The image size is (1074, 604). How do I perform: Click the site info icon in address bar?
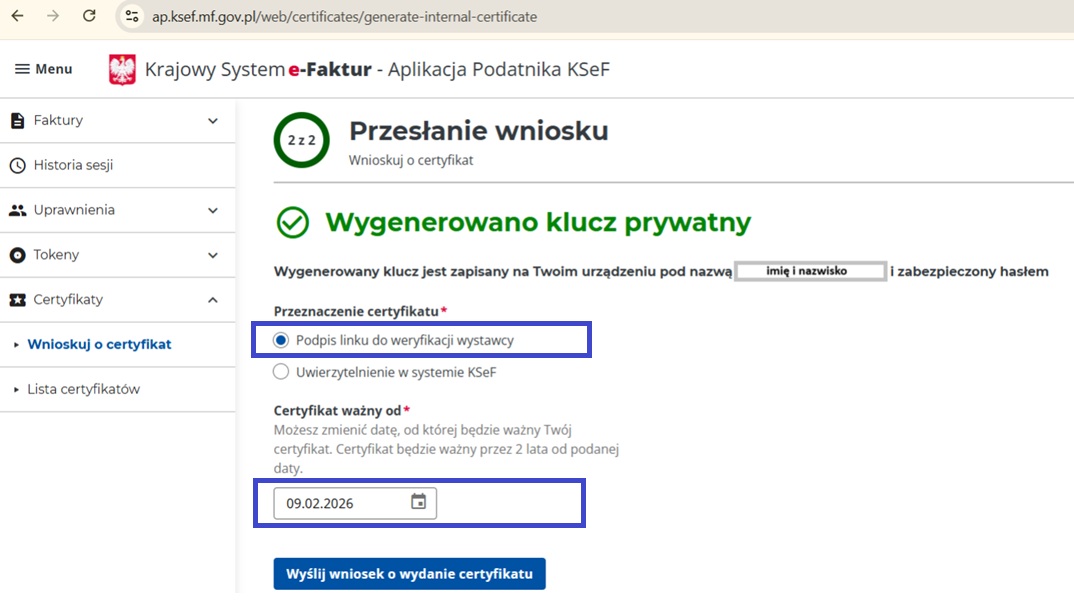(x=132, y=17)
